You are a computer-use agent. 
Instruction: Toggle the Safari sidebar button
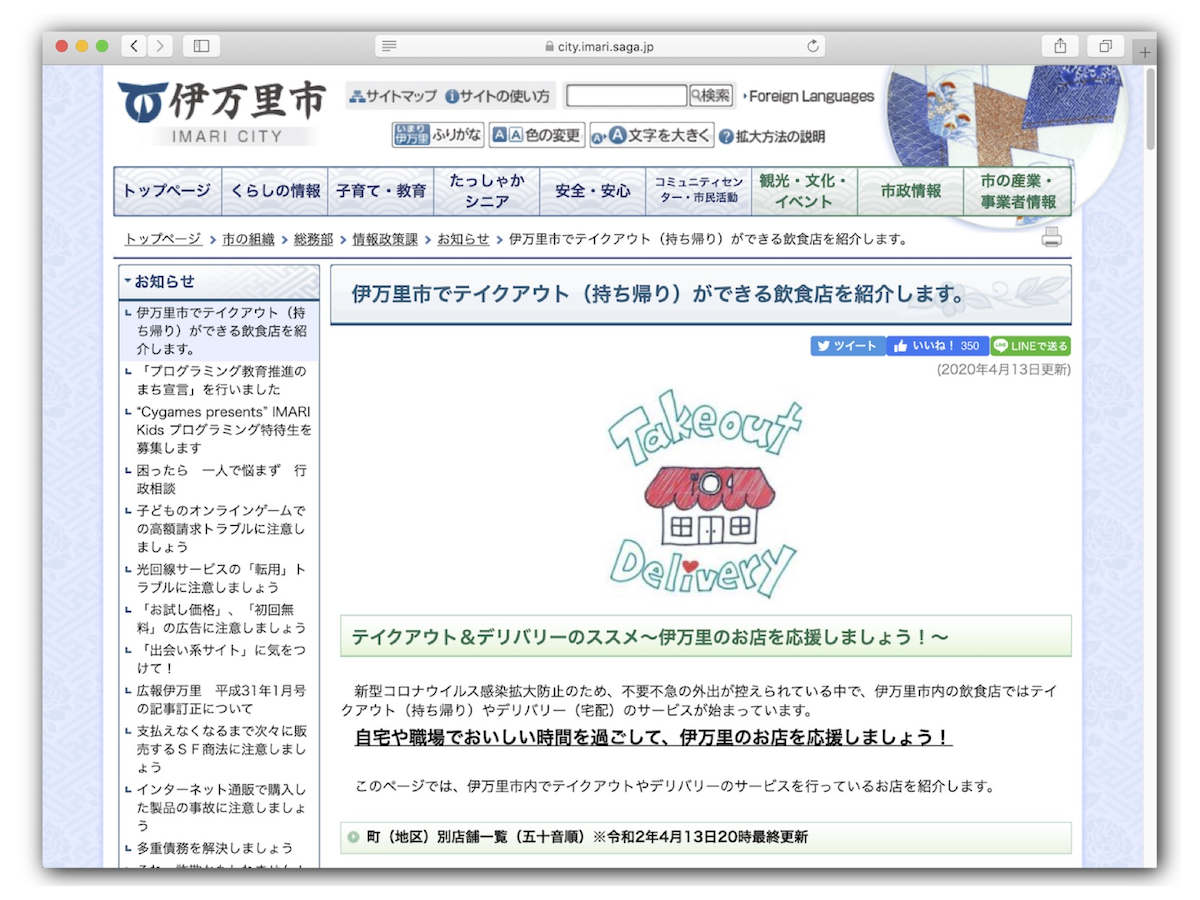coord(201,46)
